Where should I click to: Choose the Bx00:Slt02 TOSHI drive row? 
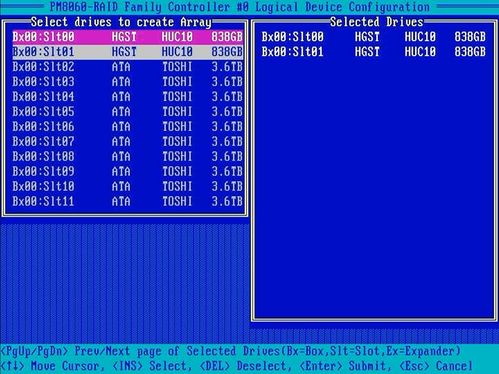[x=128, y=67]
